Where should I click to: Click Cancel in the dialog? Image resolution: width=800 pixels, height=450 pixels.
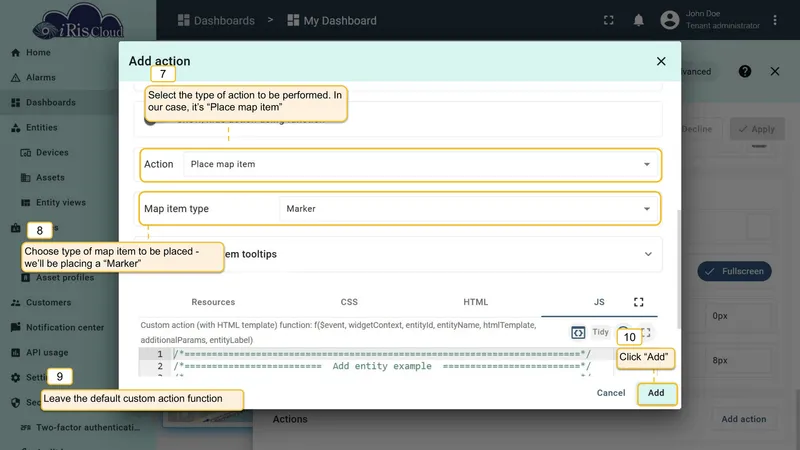coord(611,393)
